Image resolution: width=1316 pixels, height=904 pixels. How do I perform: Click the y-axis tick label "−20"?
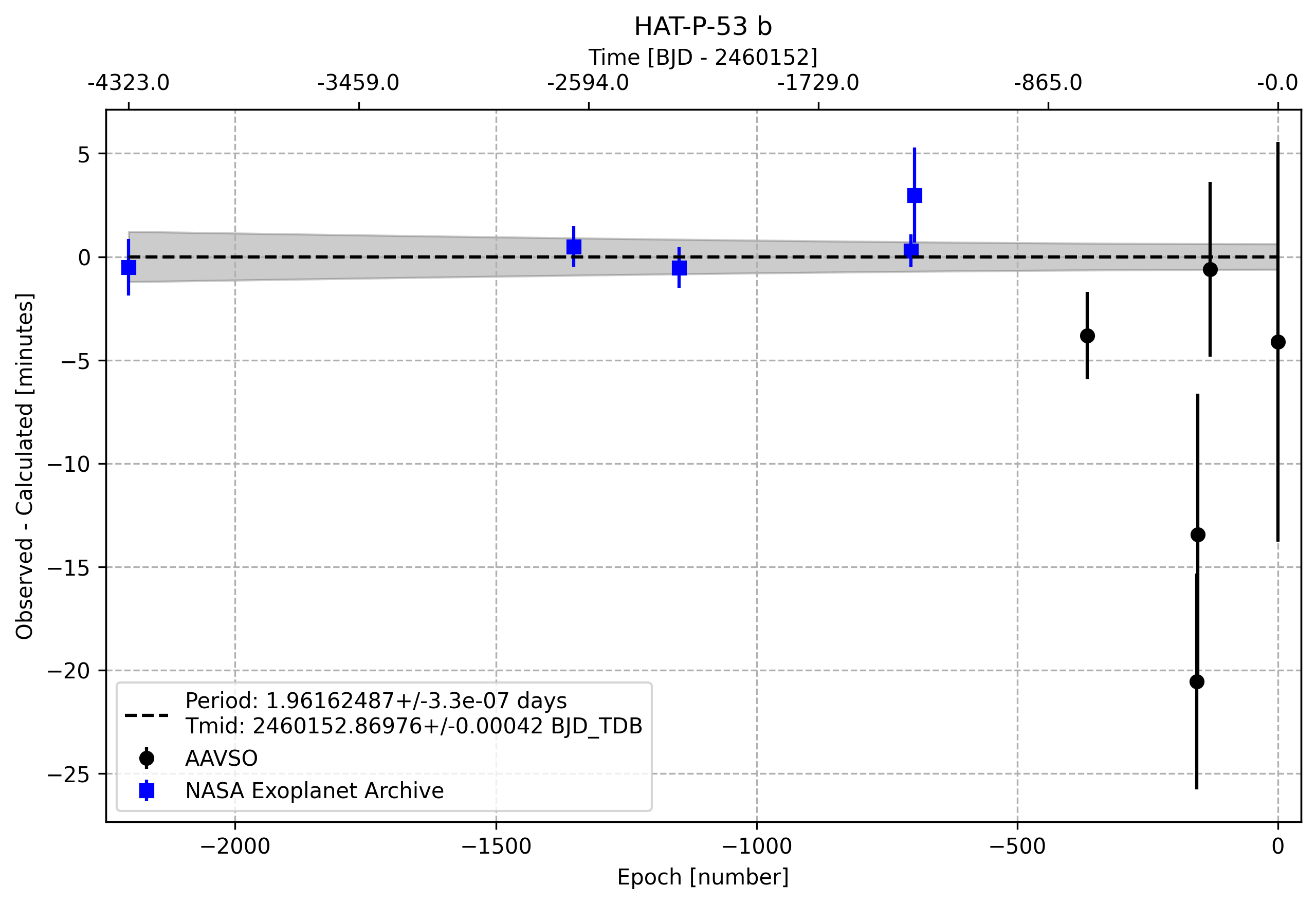coord(68,671)
